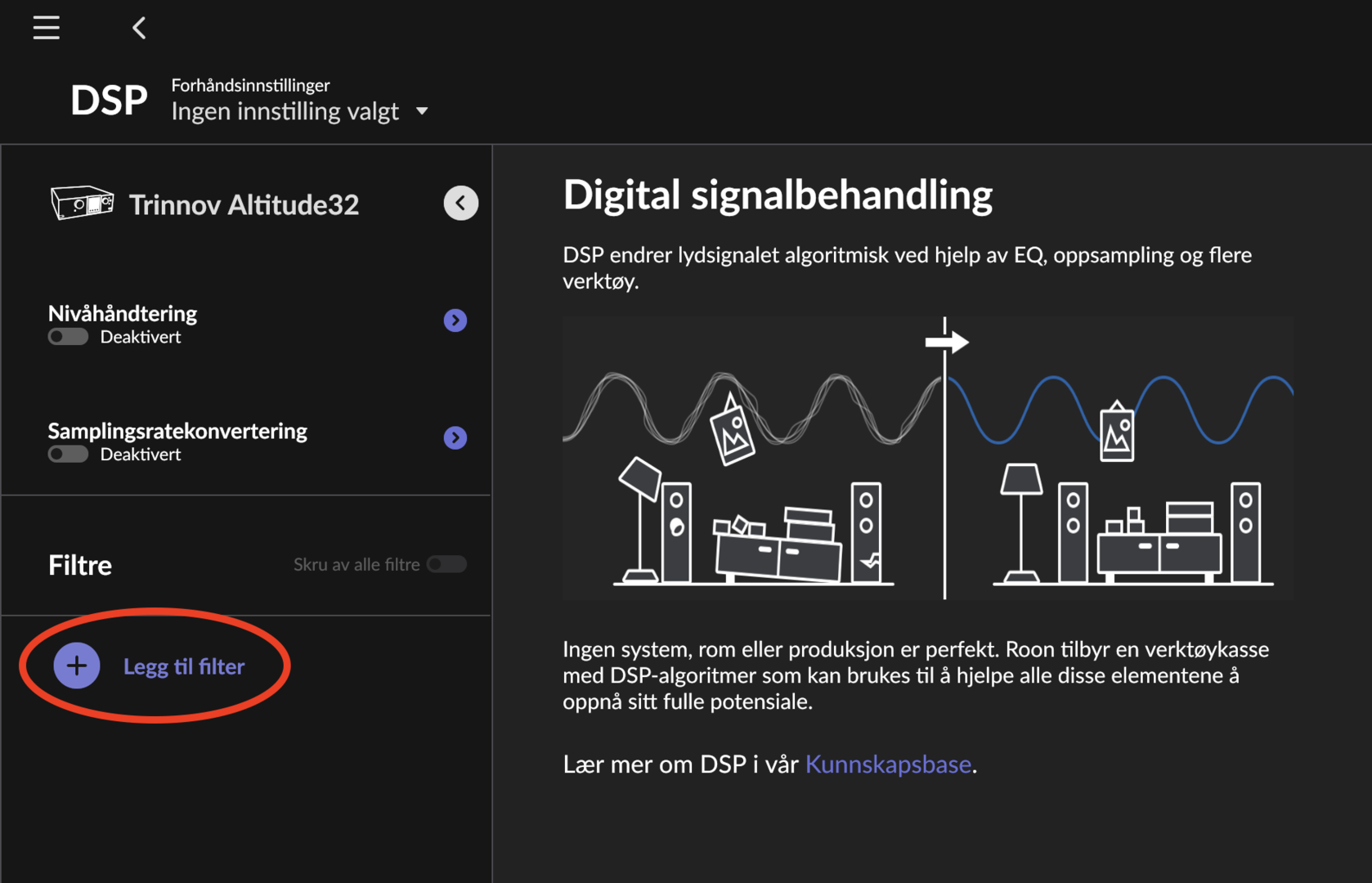
Task: Toggle the Nivåhåndtering switch
Action: tap(68, 337)
